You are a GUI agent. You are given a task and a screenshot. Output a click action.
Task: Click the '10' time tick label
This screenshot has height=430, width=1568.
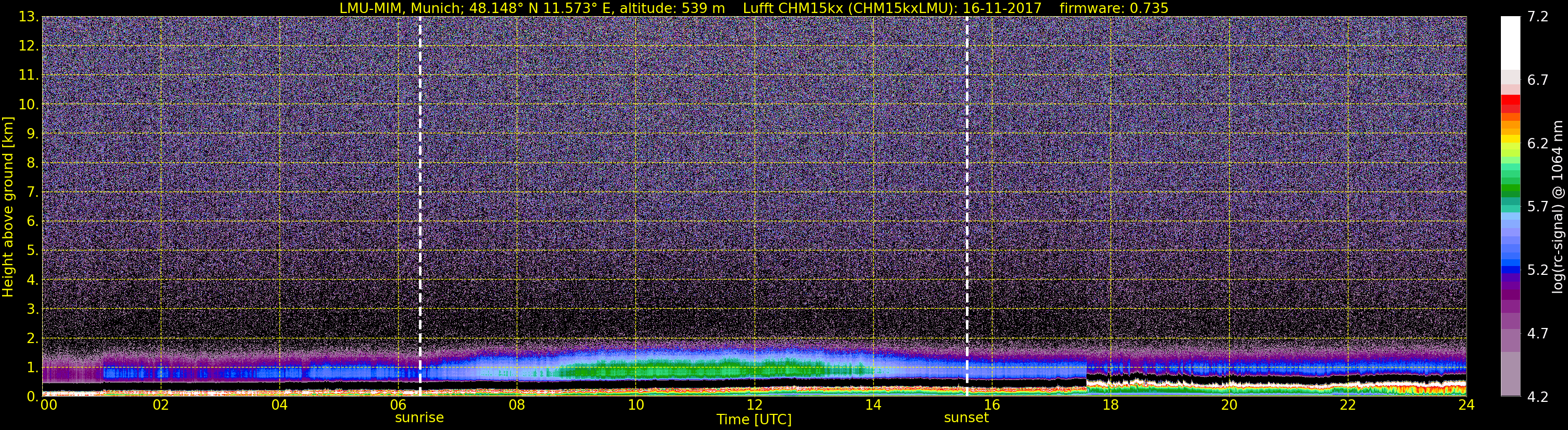pos(635,405)
